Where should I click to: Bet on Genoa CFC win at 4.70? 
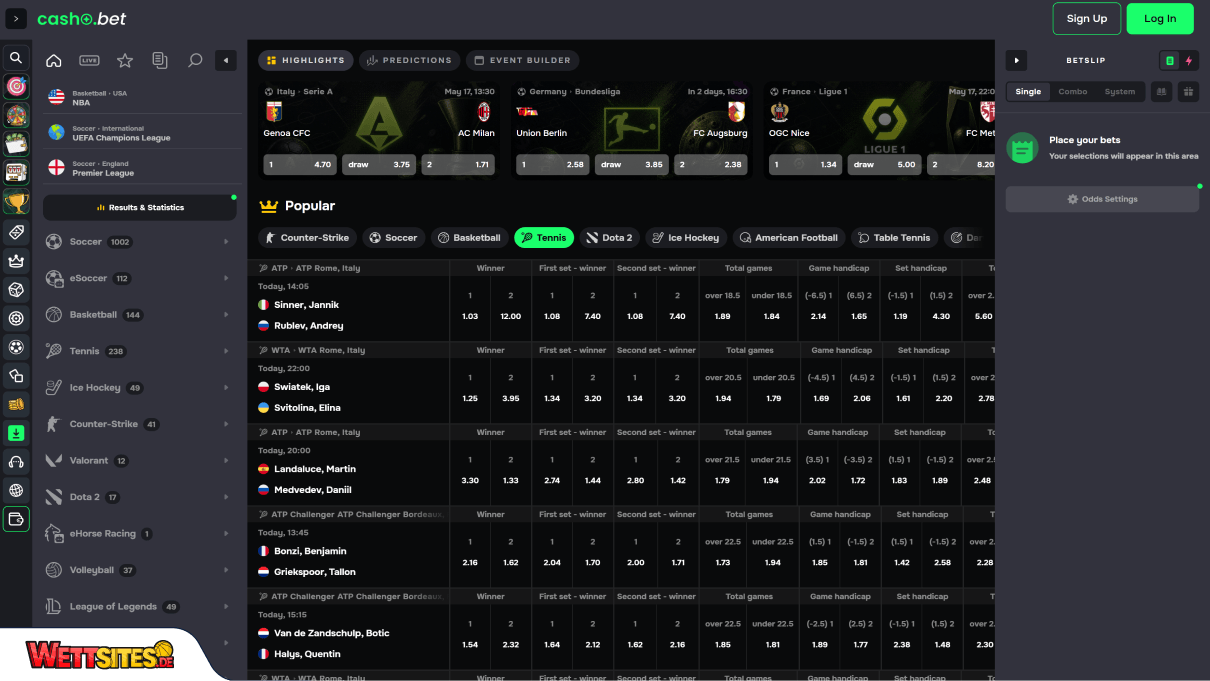pyautogui.click(x=300, y=165)
